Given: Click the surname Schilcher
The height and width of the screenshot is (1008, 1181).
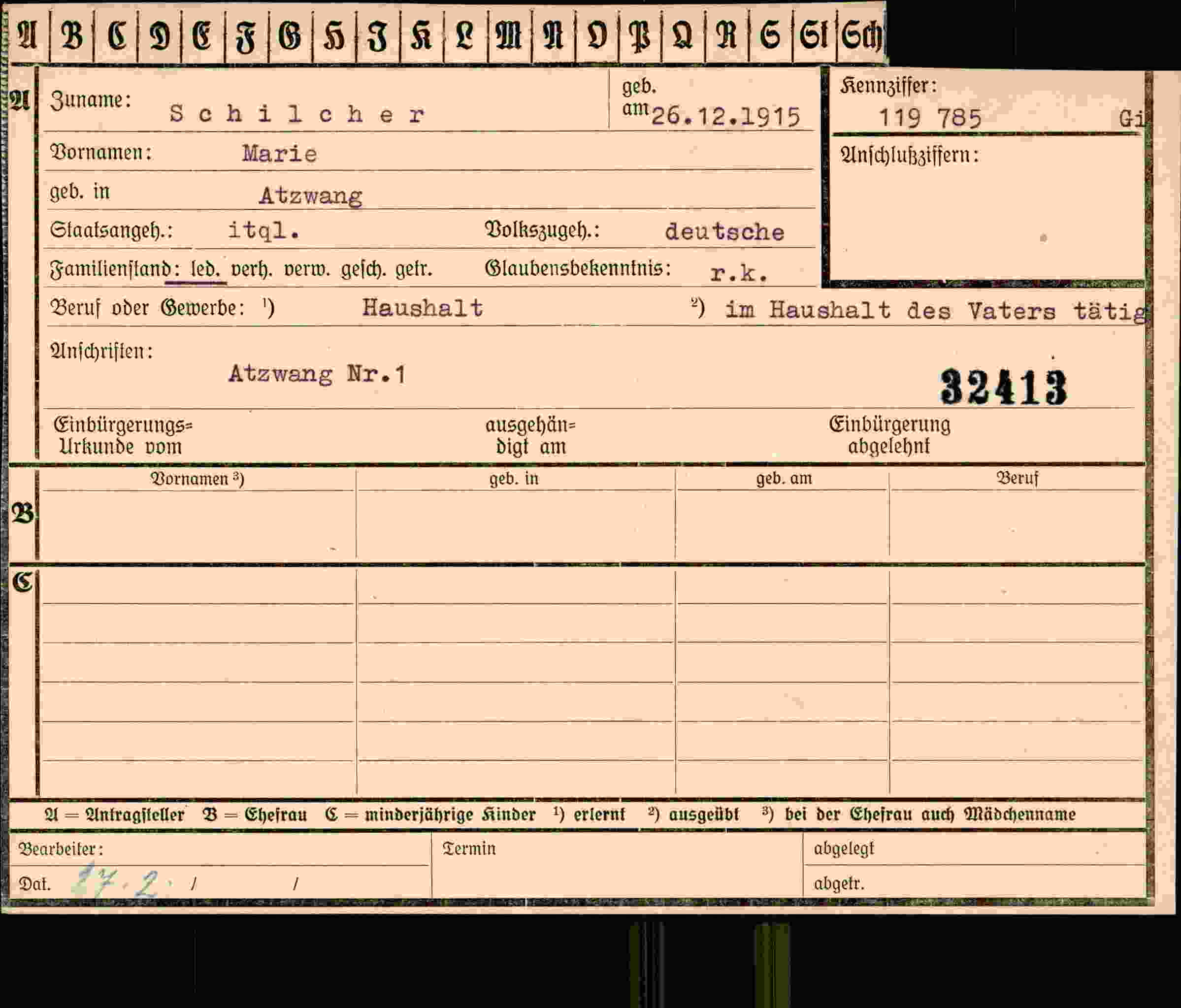Looking at the screenshot, I should coord(297,115).
